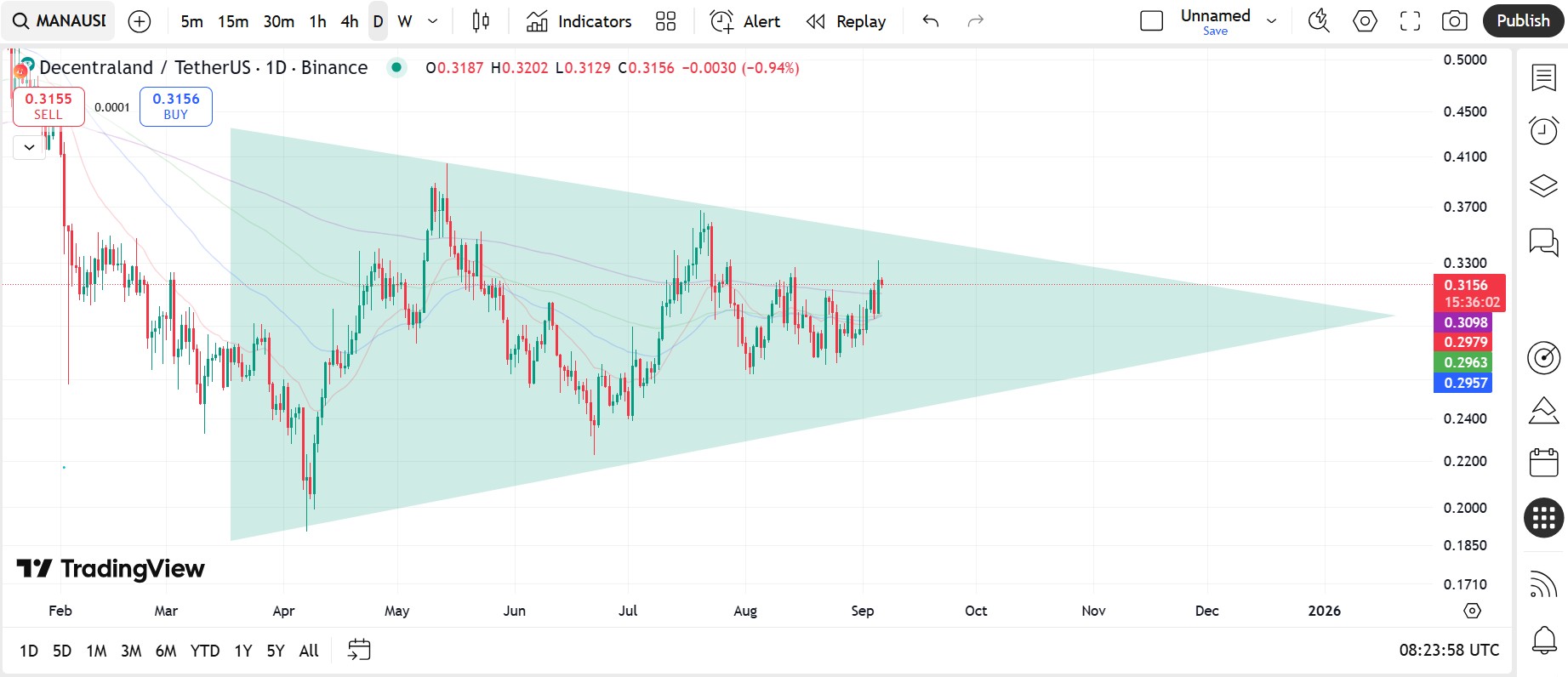
Task: Click the Publish button
Action: point(1523,21)
